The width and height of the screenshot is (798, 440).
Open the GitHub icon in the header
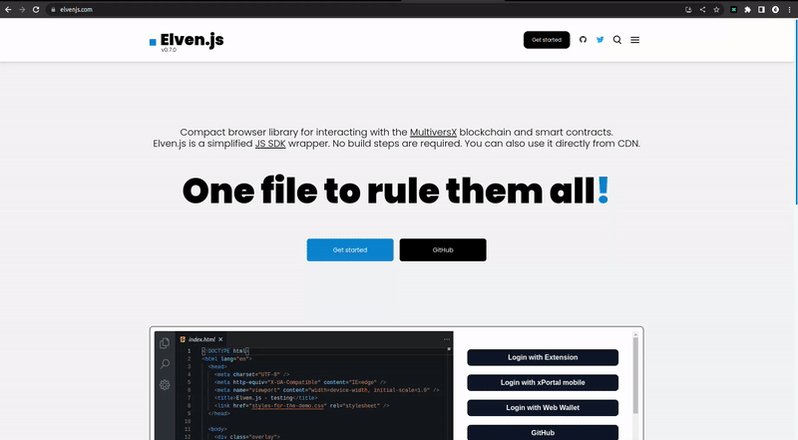583,40
